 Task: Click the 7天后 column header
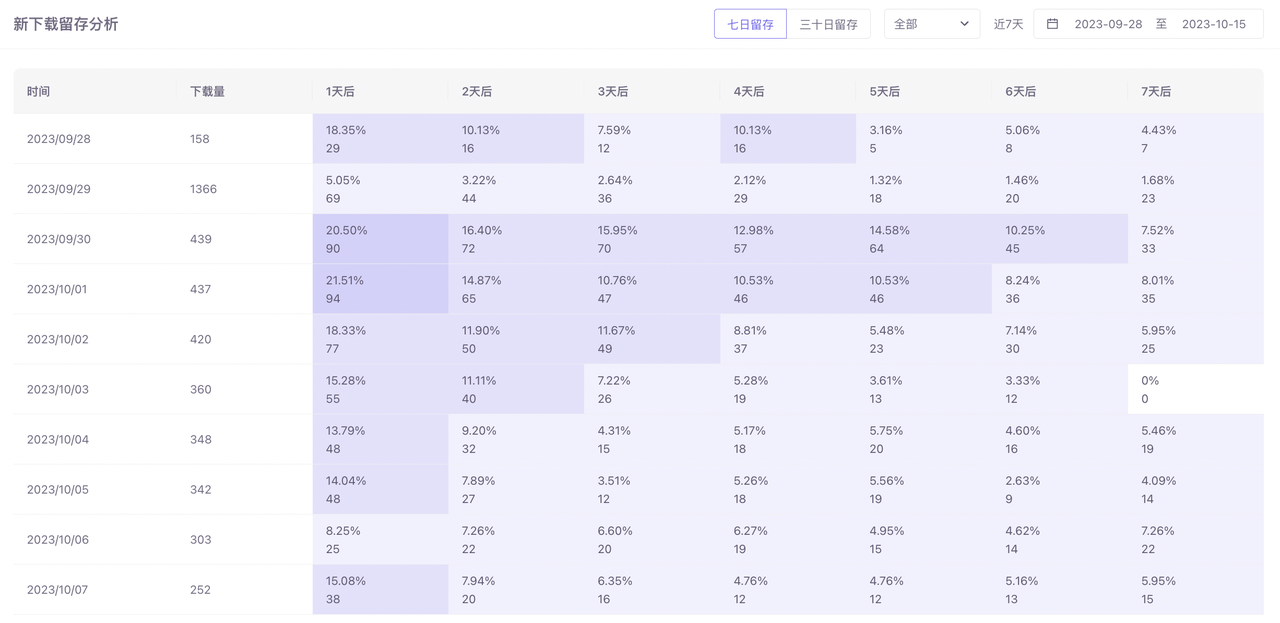1156,91
